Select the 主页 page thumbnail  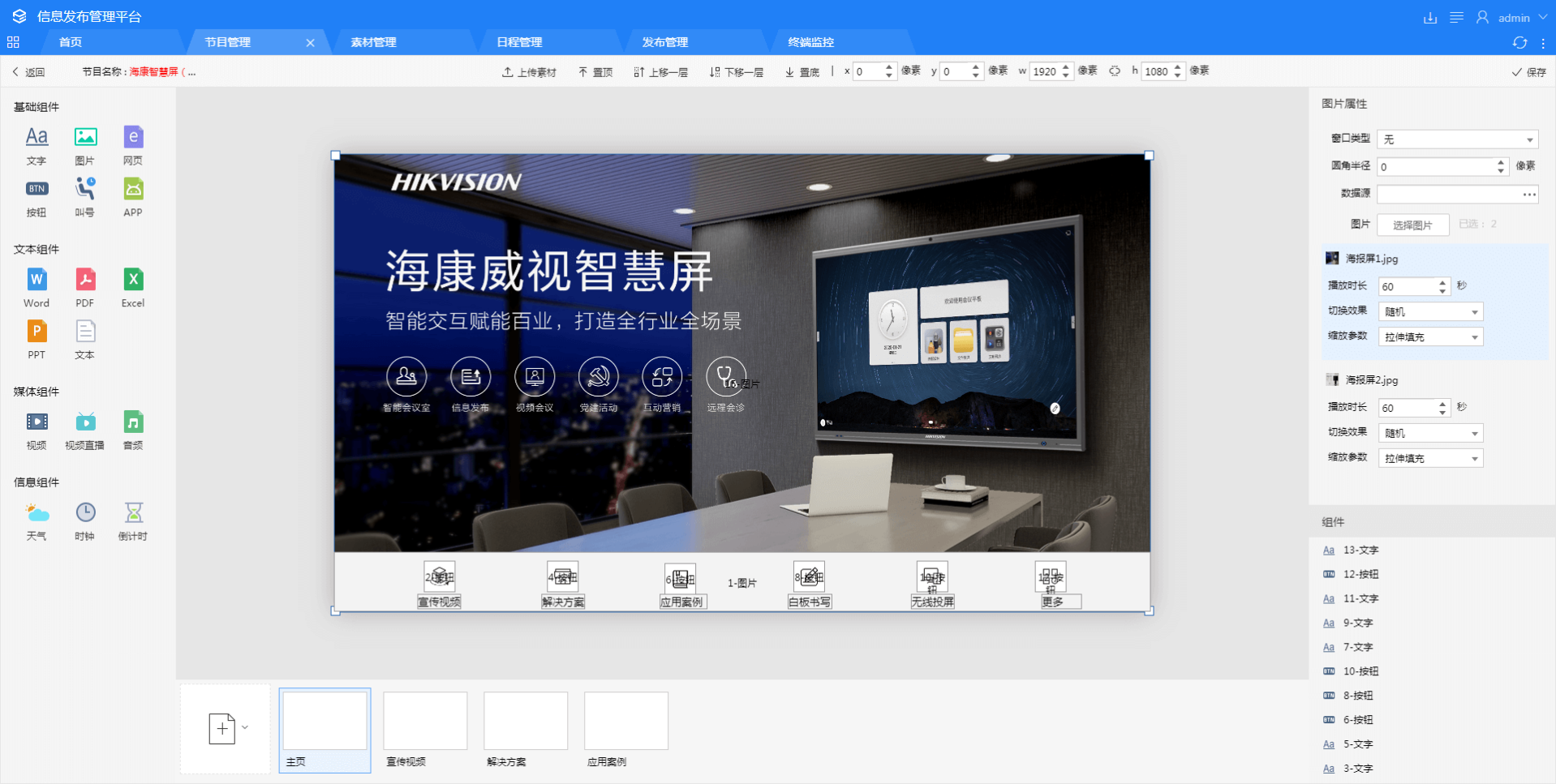tap(325, 730)
